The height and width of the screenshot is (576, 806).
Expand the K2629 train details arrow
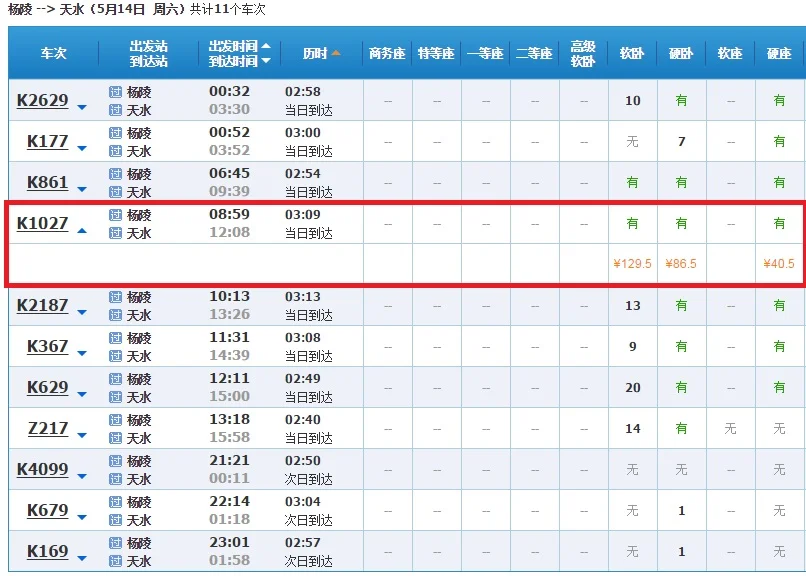click(x=82, y=106)
